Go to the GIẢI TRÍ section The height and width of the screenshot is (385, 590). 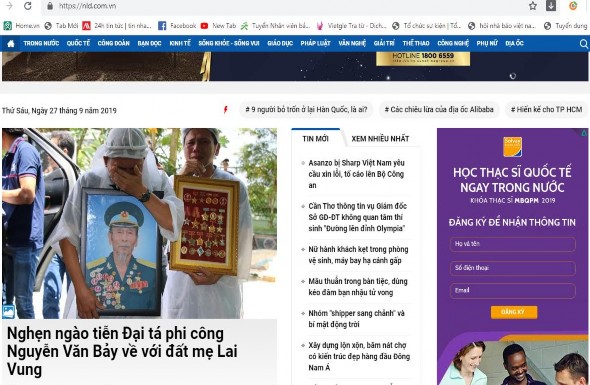click(x=384, y=43)
